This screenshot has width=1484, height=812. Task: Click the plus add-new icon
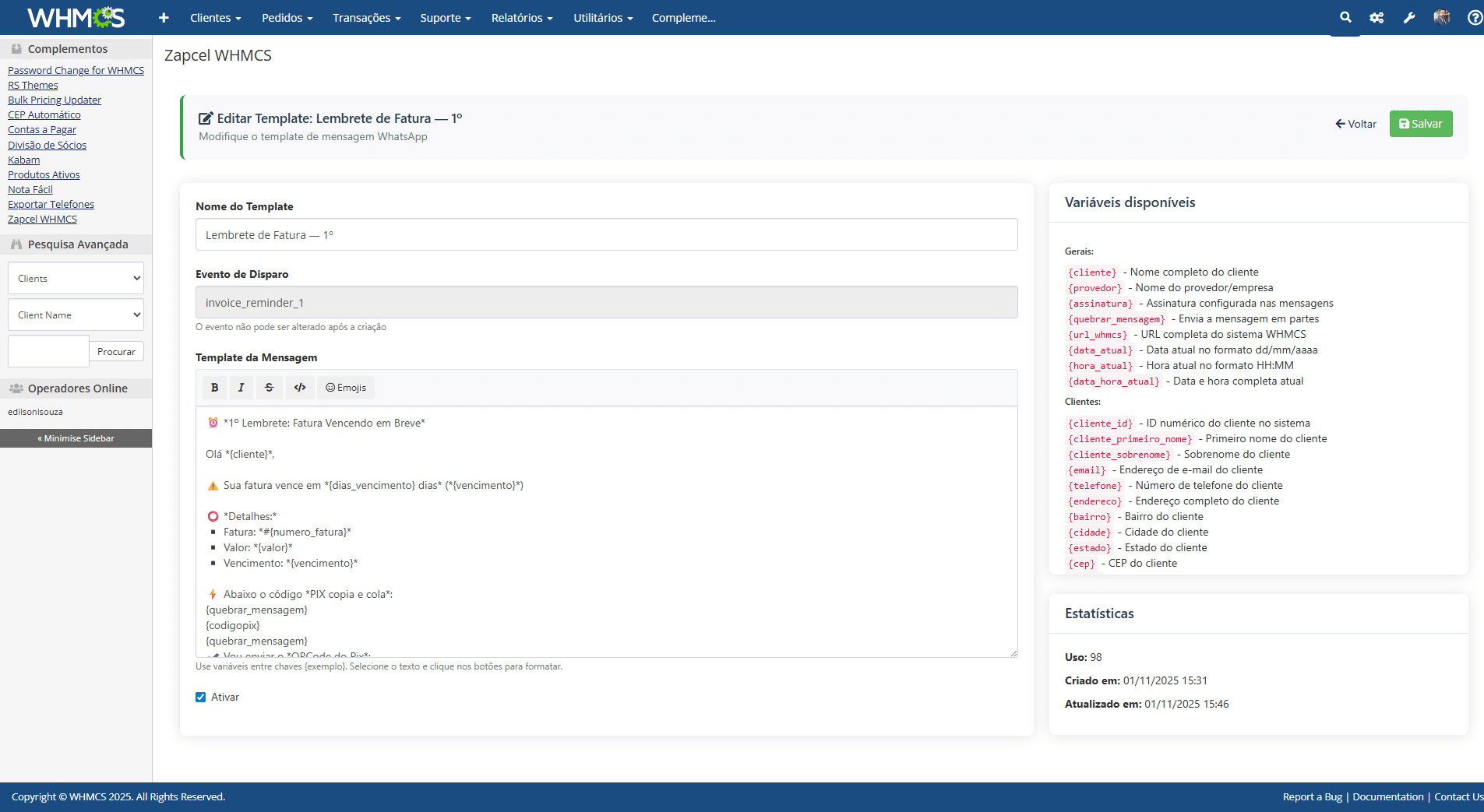coord(164,17)
